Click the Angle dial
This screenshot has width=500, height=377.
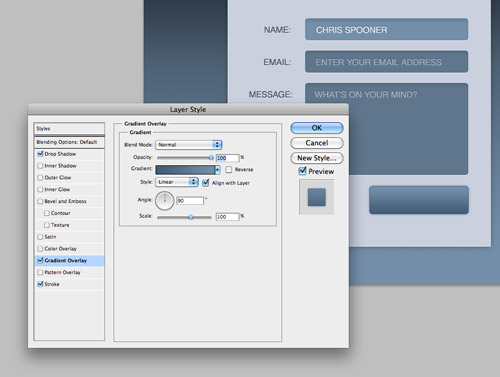[x=165, y=201]
